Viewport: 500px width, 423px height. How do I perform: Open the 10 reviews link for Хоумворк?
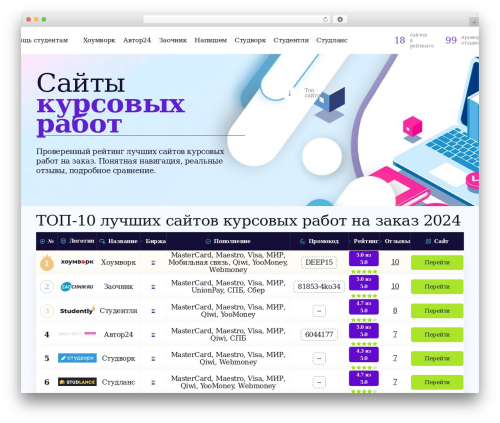pyautogui.click(x=395, y=262)
